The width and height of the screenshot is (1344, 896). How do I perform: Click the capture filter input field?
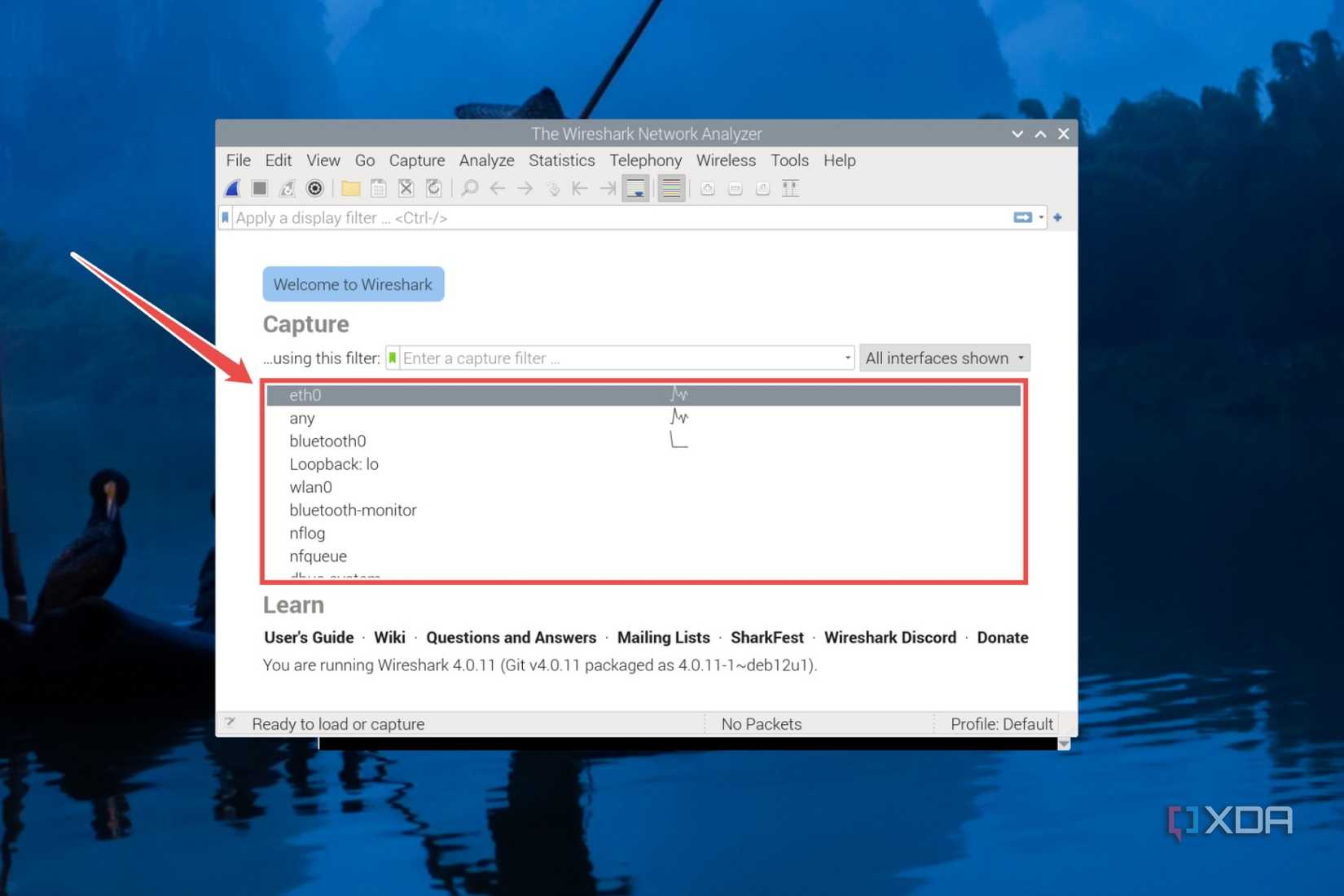[621, 358]
